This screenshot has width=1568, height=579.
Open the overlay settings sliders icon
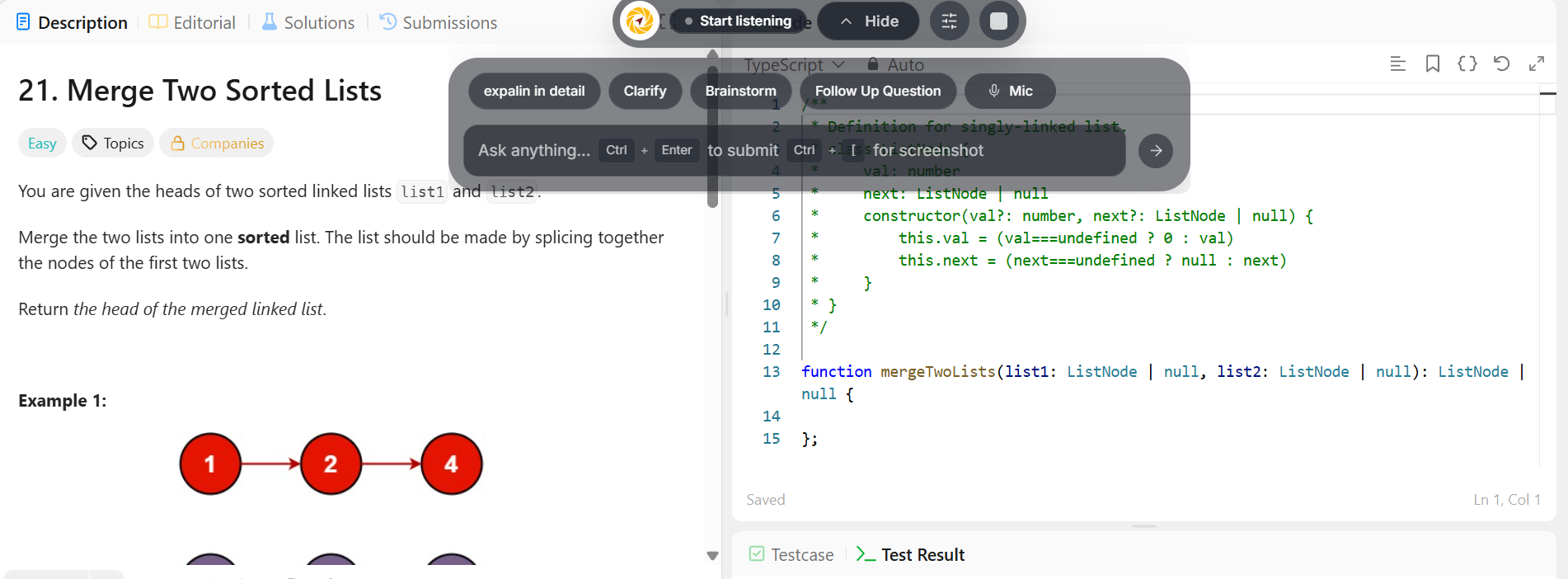click(x=949, y=21)
